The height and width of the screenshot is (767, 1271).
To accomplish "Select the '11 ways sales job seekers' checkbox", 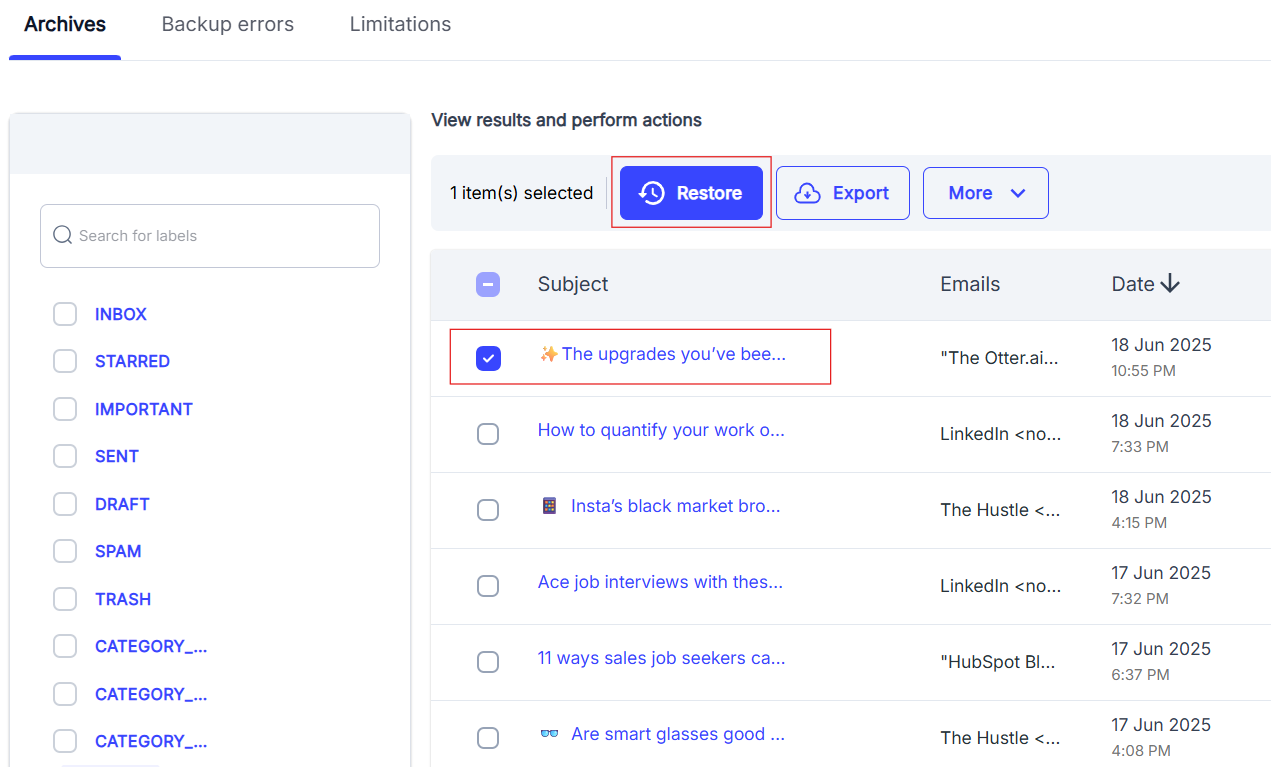I will [488, 662].
